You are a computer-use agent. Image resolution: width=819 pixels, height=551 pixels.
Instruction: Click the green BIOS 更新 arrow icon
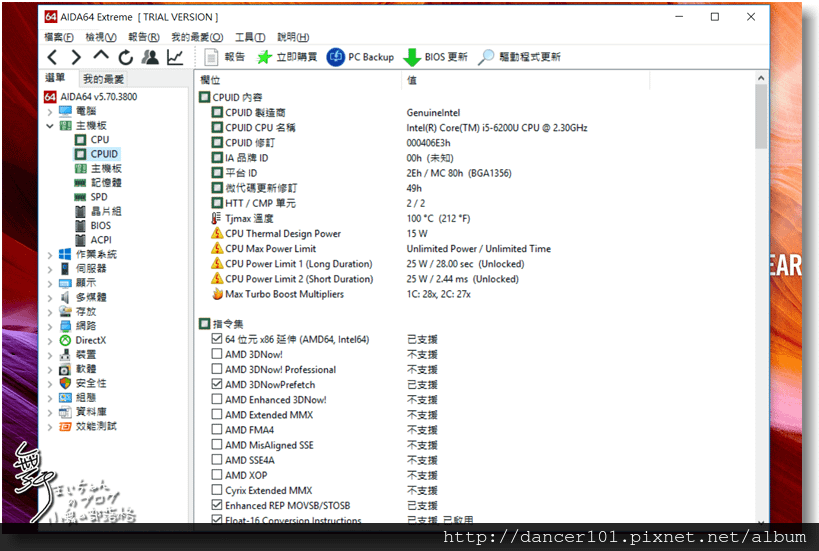pyautogui.click(x=412, y=57)
